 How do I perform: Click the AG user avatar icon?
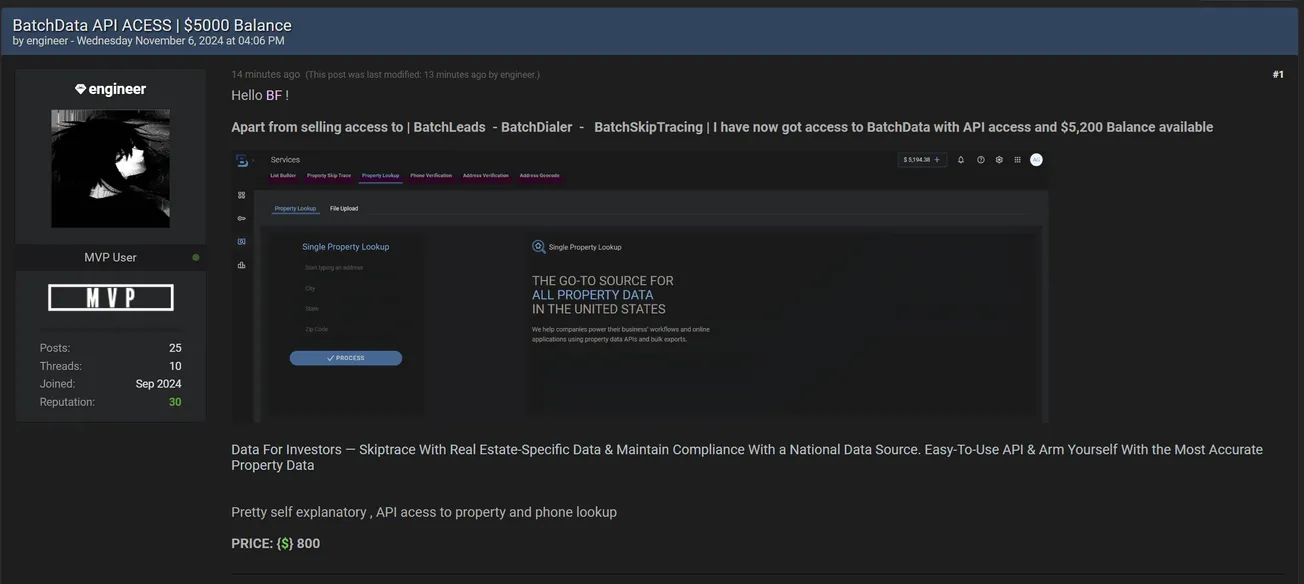click(1036, 160)
